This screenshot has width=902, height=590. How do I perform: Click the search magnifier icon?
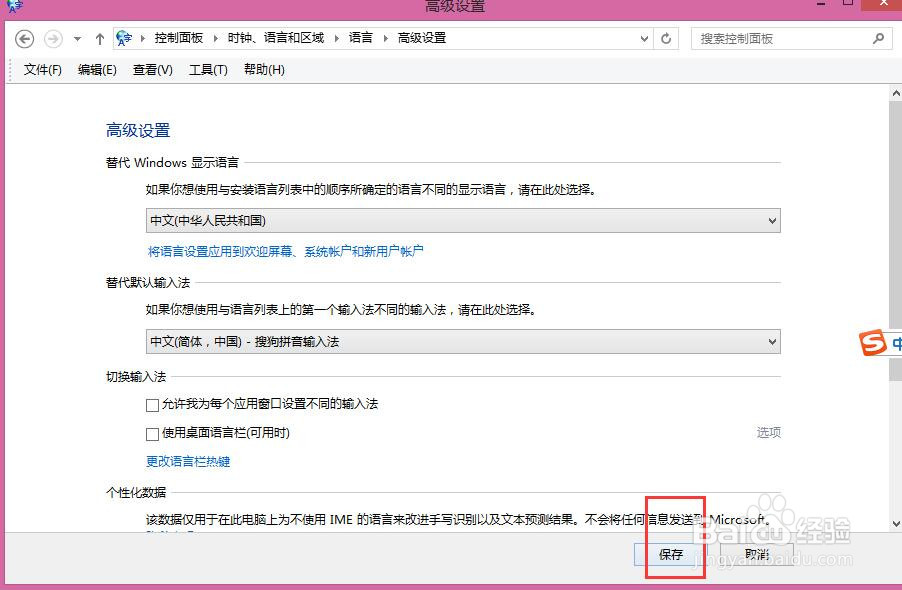[877, 38]
